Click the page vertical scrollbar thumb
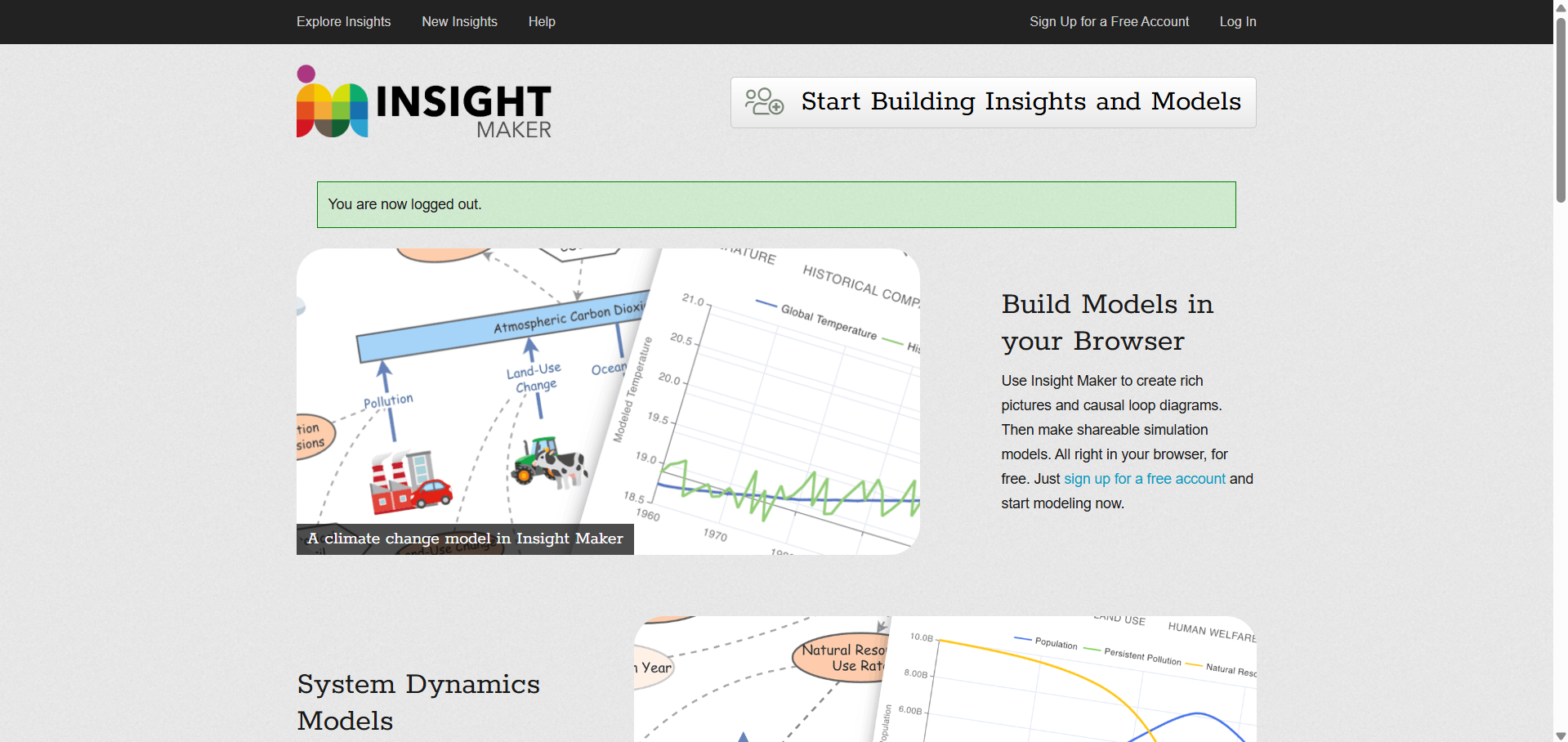 1561,110
